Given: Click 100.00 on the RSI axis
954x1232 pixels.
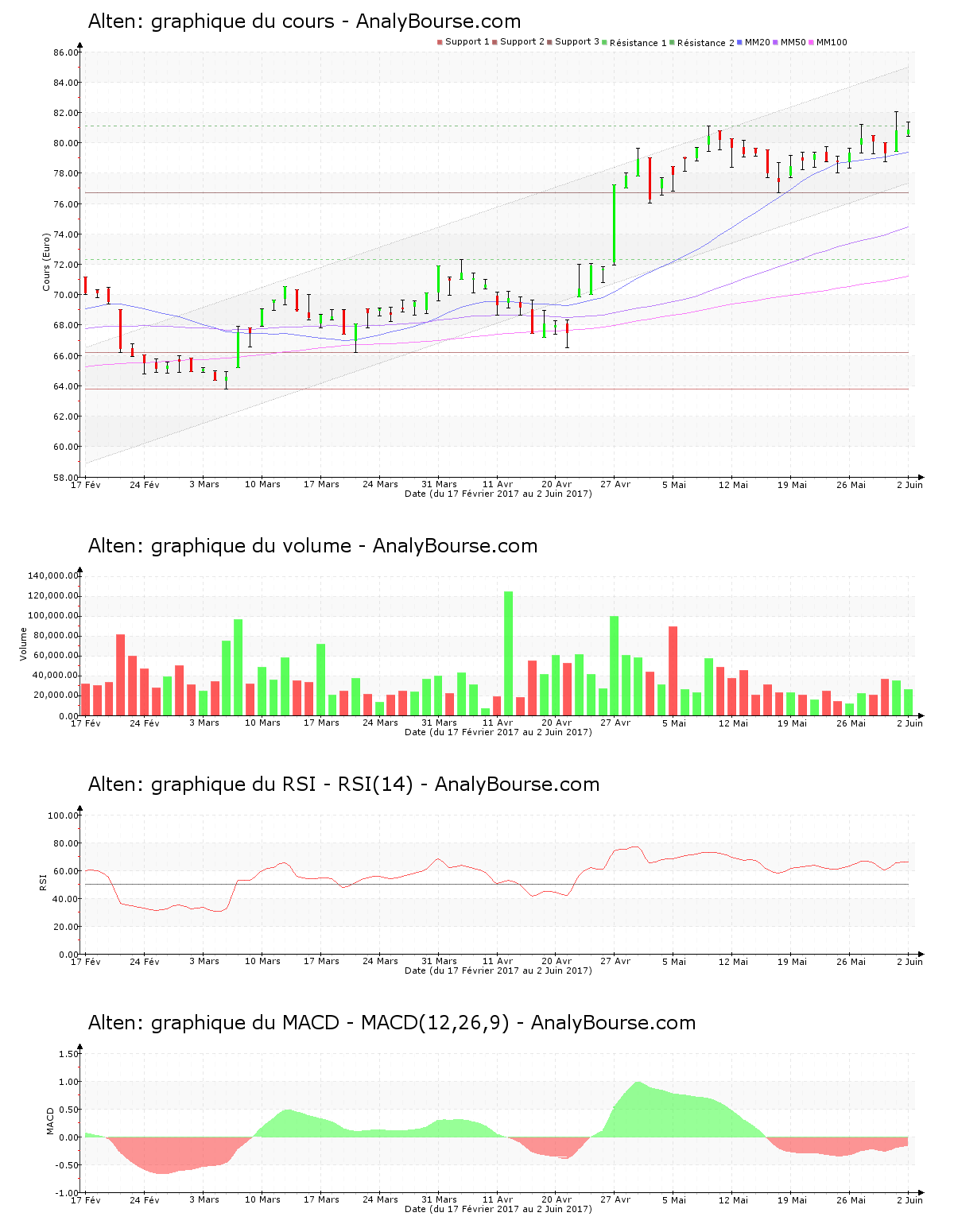Looking at the screenshot, I should coord(64,816).
